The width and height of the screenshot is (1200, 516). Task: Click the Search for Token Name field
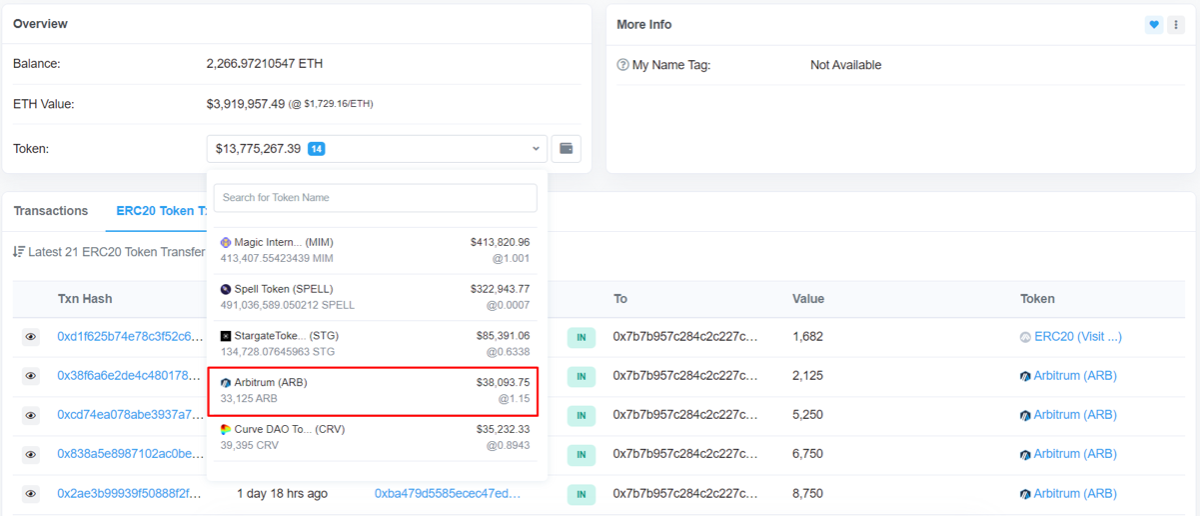(x=375, y=198)
